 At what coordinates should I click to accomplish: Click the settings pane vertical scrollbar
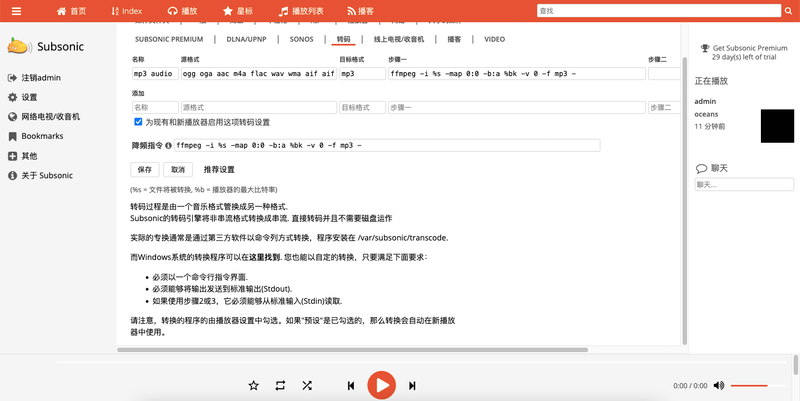point(685,200)
